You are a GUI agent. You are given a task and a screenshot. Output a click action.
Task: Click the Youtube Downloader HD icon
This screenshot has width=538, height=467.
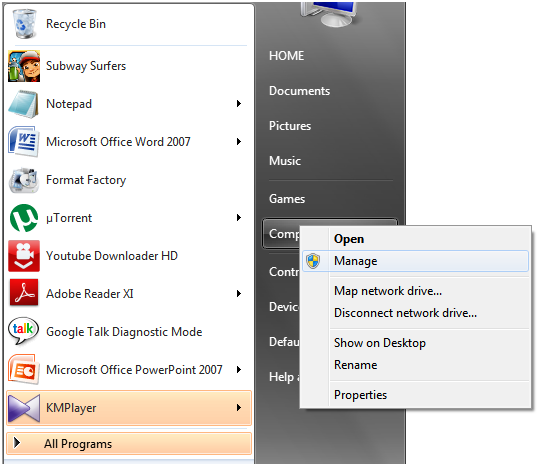click(24, 256)
